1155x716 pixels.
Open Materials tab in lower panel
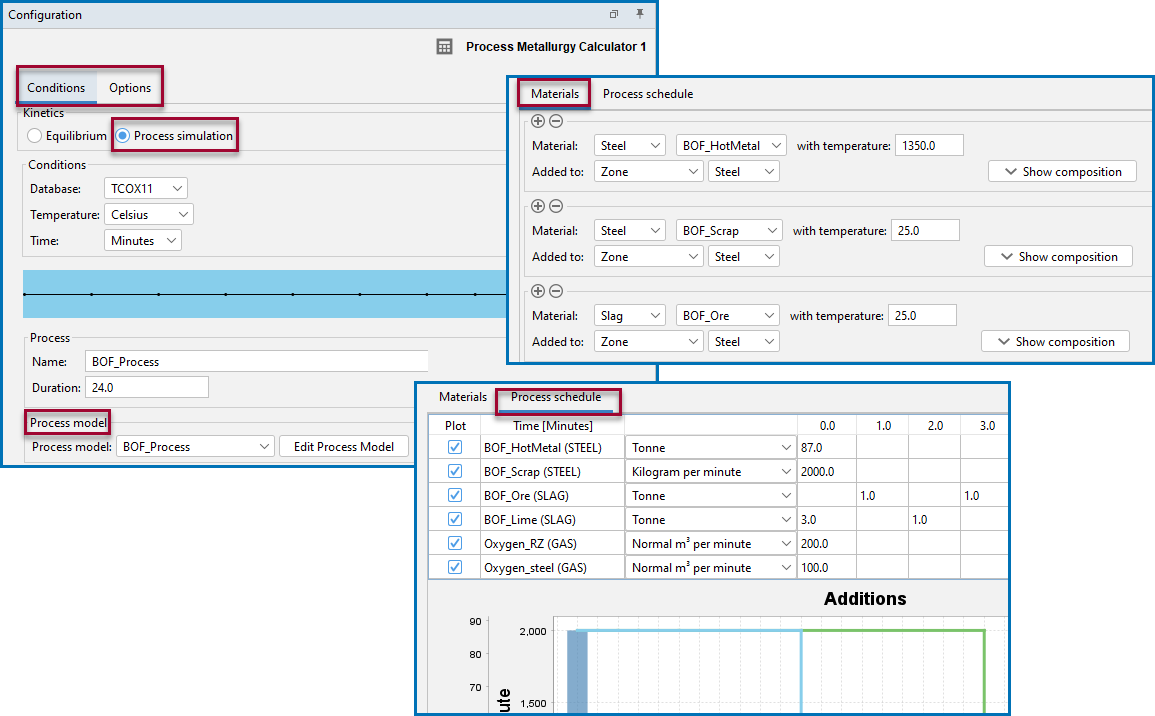click(x=463, y=396)
